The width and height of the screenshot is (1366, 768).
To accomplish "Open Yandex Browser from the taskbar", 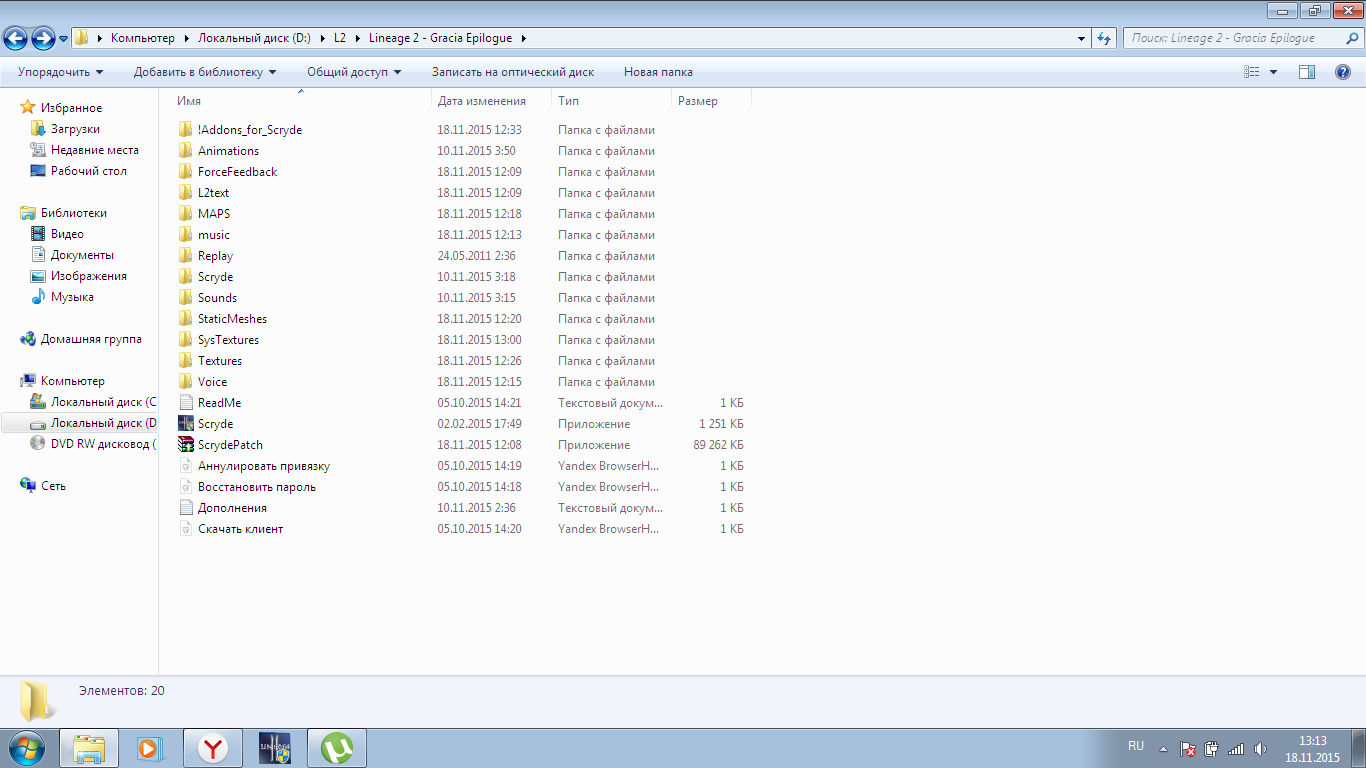I will pyautogui.click(x=212, y=748).
